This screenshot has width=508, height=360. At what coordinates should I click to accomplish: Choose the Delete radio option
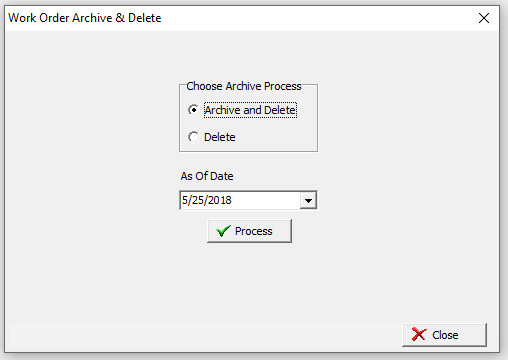click(193, 137)
